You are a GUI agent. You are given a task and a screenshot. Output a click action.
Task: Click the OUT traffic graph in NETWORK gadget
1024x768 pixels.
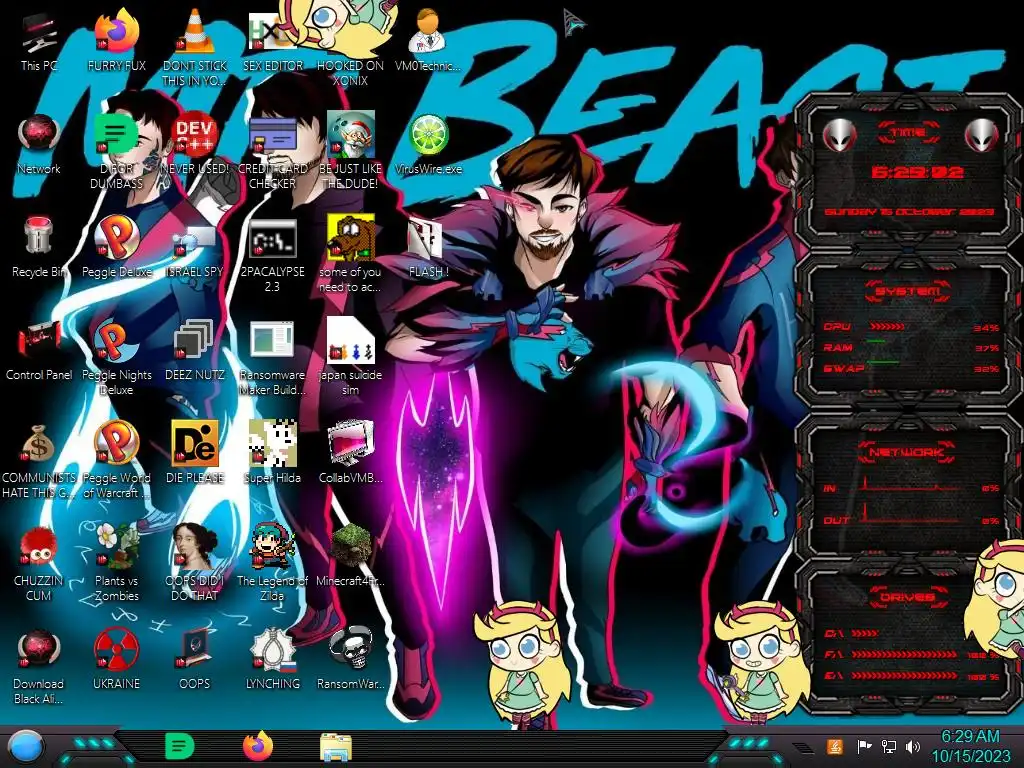tap(912, 515)
